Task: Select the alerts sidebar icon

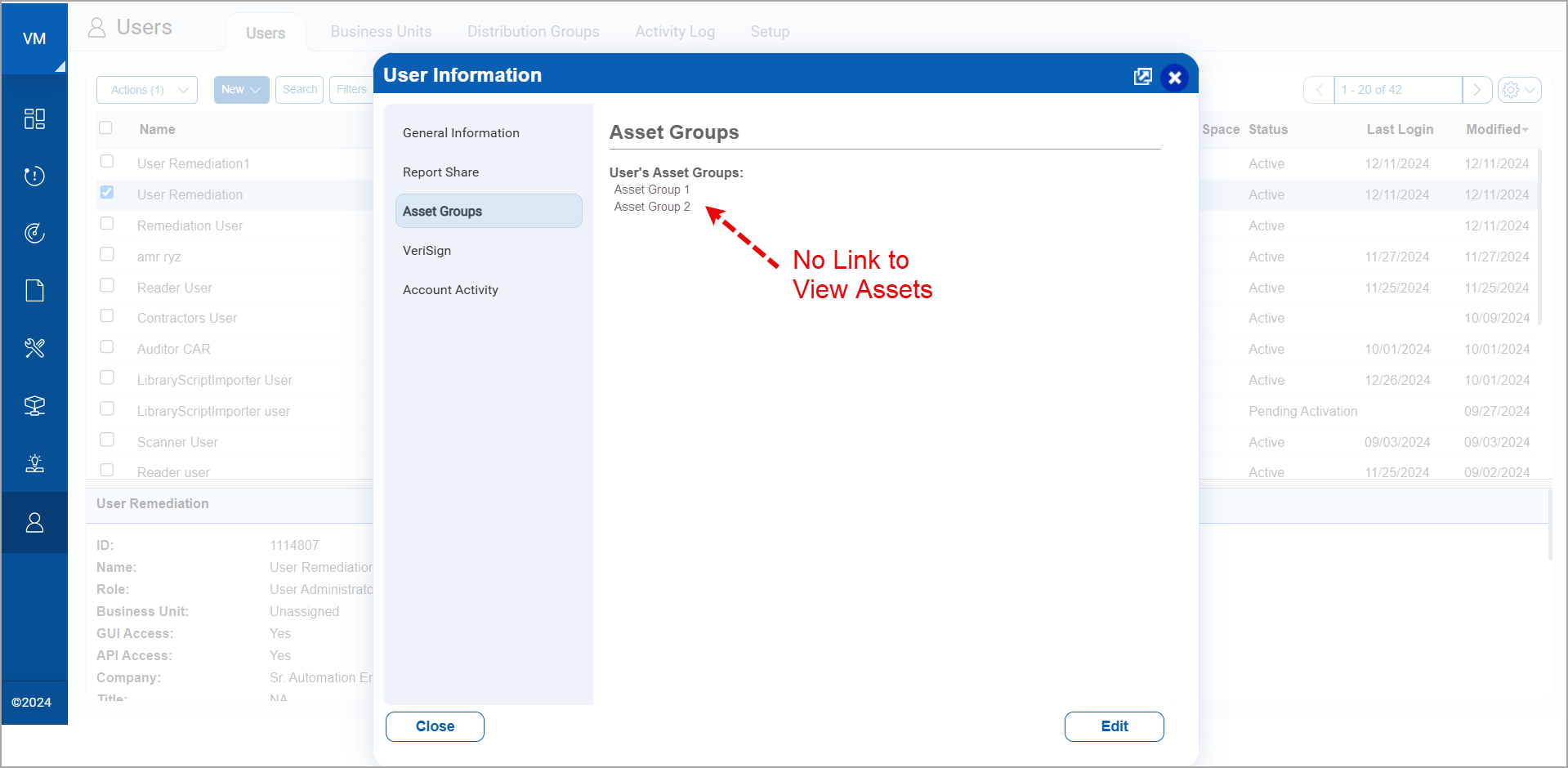Action: (x=34, y=176)
